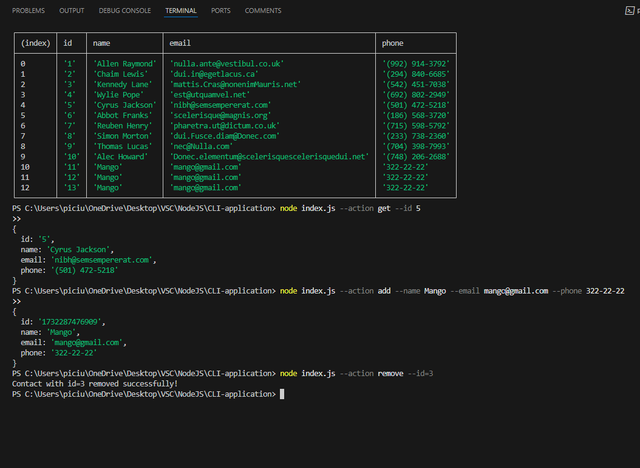Click the phone '(992) 914-3792'
Image resolution: width=640 pixels, height=468 pixels.
(x=416, y=64)
